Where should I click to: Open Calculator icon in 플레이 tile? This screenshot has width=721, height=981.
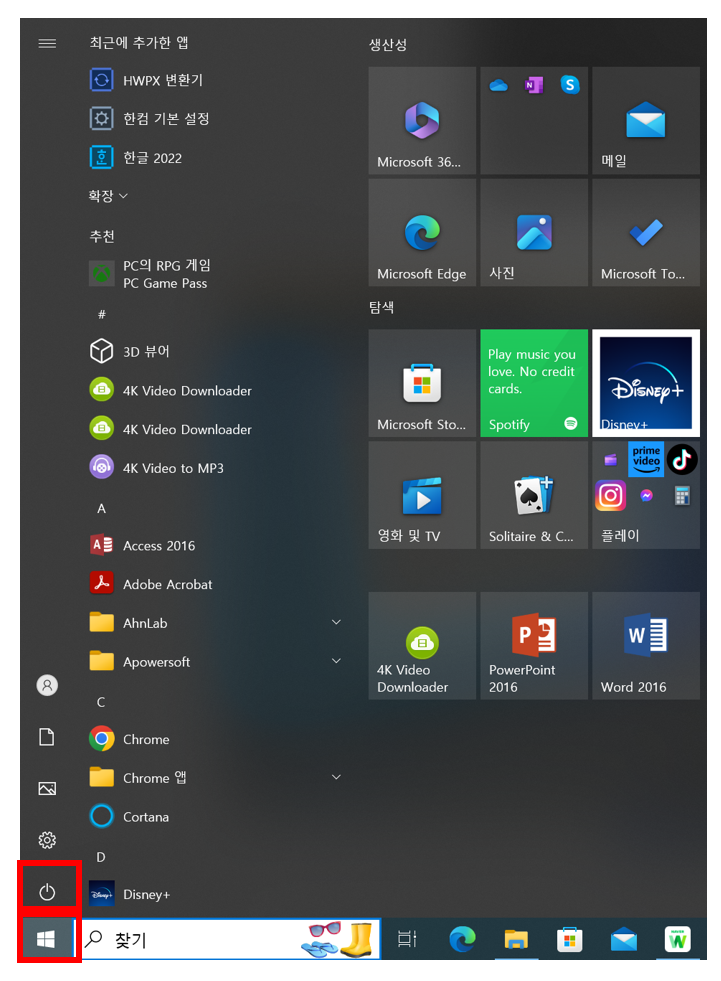click(x=682, y=496)
